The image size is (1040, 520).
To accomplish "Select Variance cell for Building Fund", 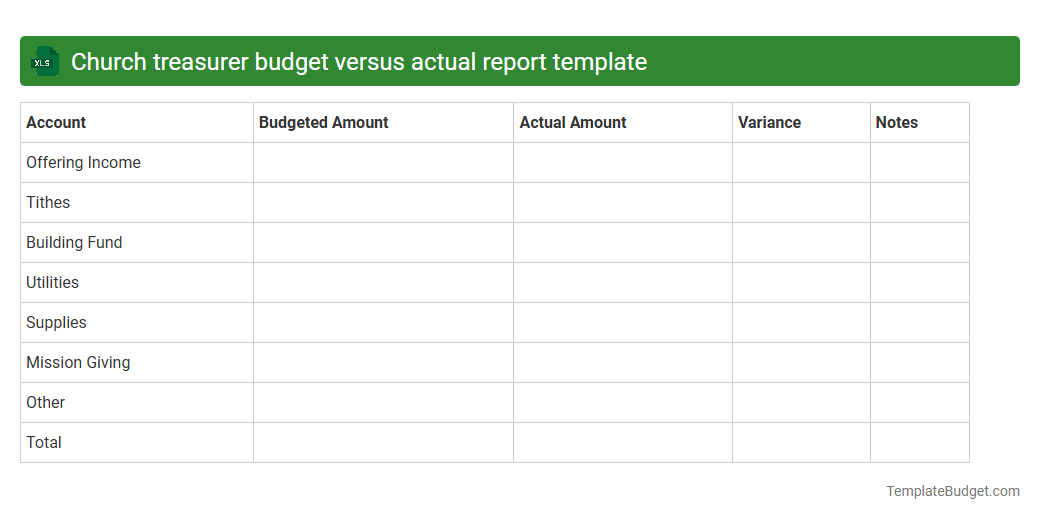I will pos(801,243).
